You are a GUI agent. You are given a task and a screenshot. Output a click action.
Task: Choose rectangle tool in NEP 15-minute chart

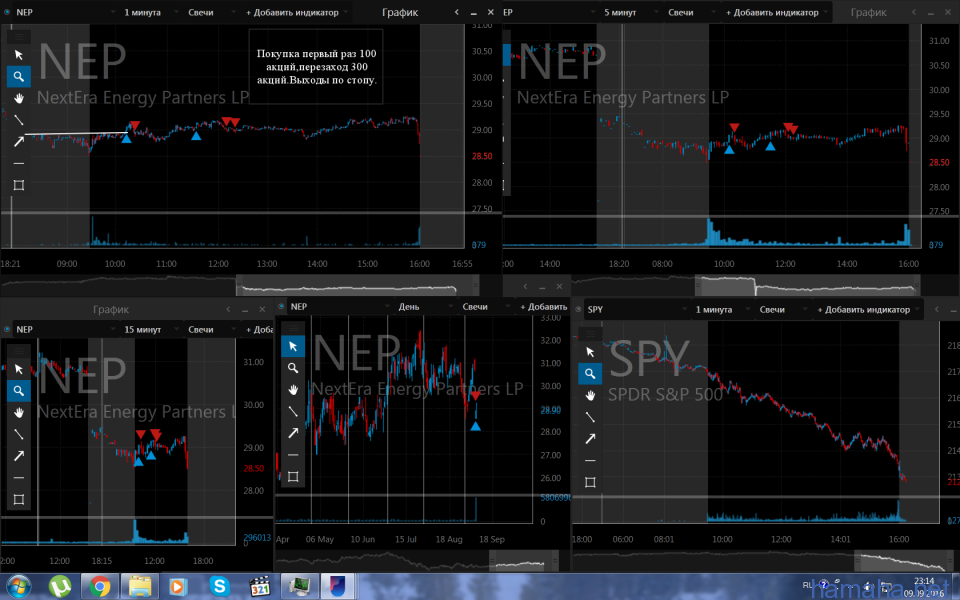tap(19, 499)
